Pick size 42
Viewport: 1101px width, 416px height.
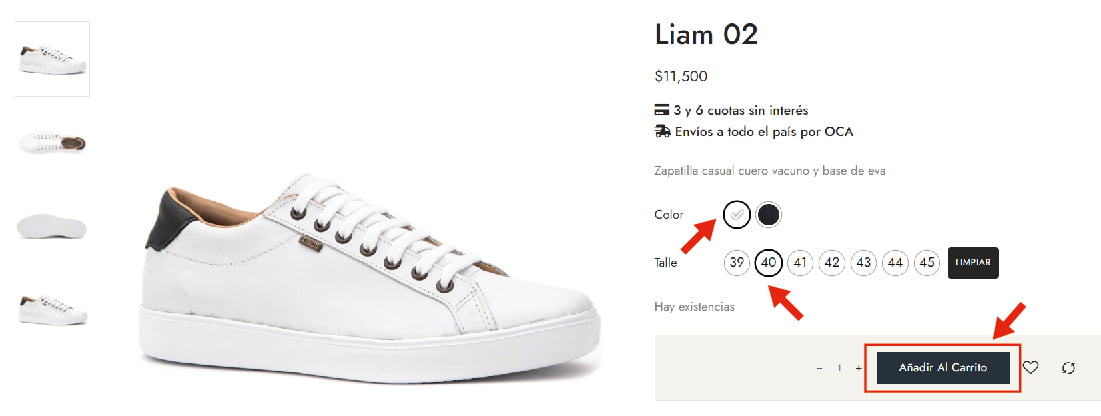[832, 263]
